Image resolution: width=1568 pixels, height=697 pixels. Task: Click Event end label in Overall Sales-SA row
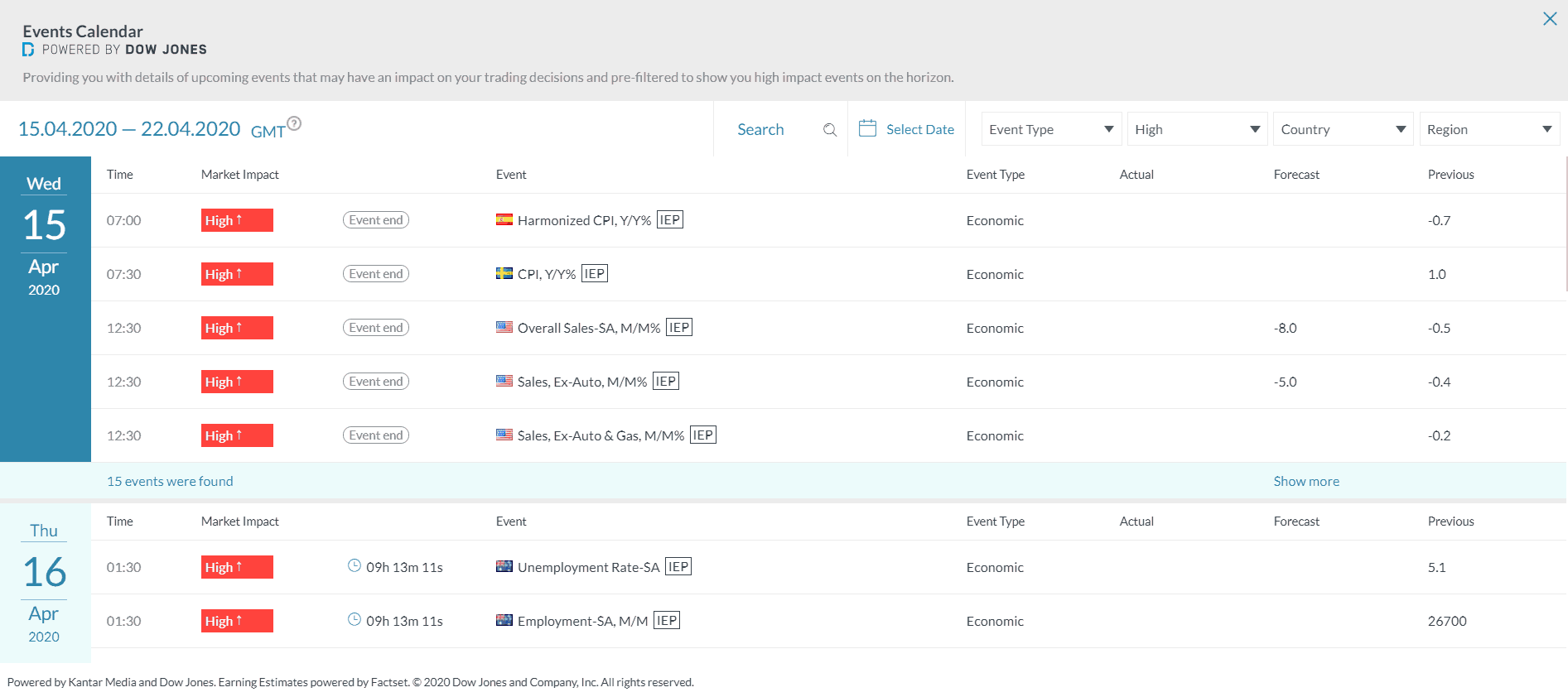[376, 328]
